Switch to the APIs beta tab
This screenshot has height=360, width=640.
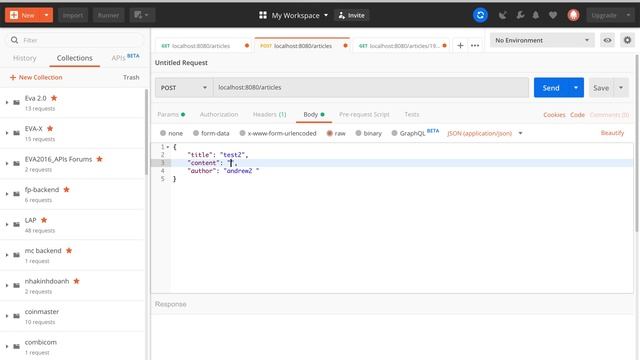pos(125,57)
